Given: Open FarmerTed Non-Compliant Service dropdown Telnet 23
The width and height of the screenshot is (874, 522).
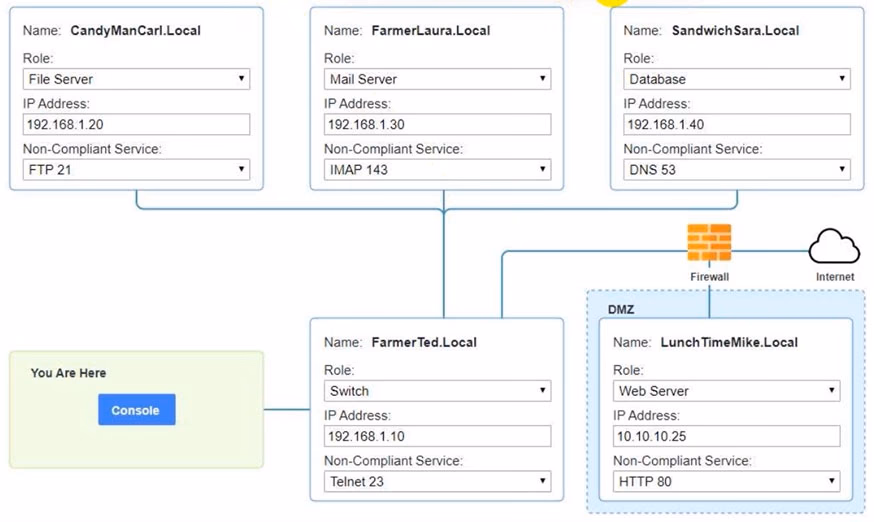Looking at the screenshot, I should point(438,481).
